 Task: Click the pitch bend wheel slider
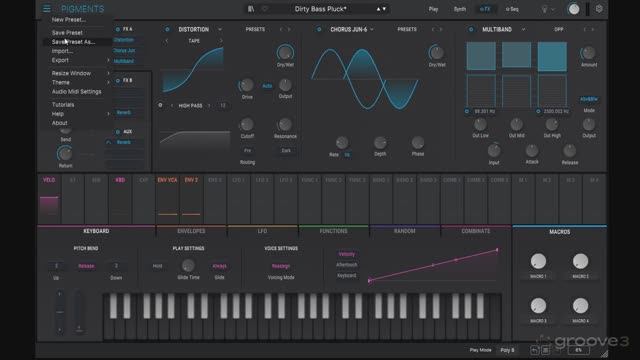click(60, 312)
